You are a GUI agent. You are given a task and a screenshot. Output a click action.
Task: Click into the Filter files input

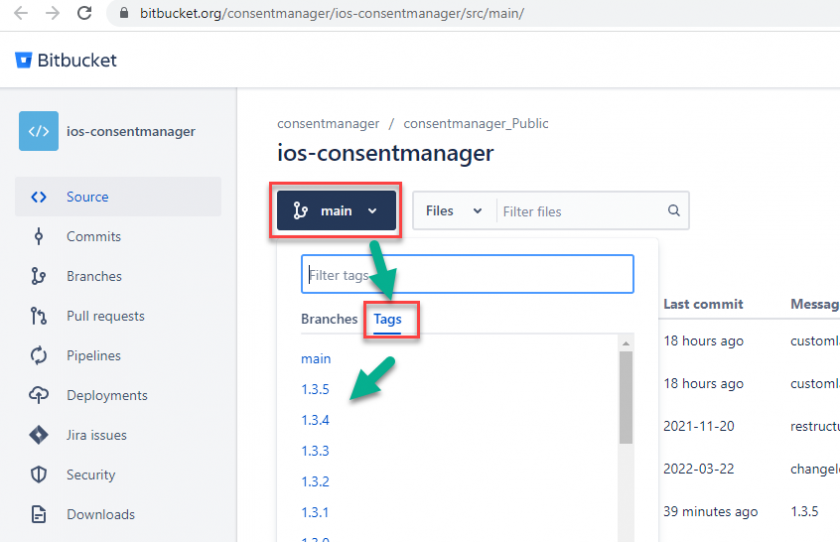(x=582, y=211)
